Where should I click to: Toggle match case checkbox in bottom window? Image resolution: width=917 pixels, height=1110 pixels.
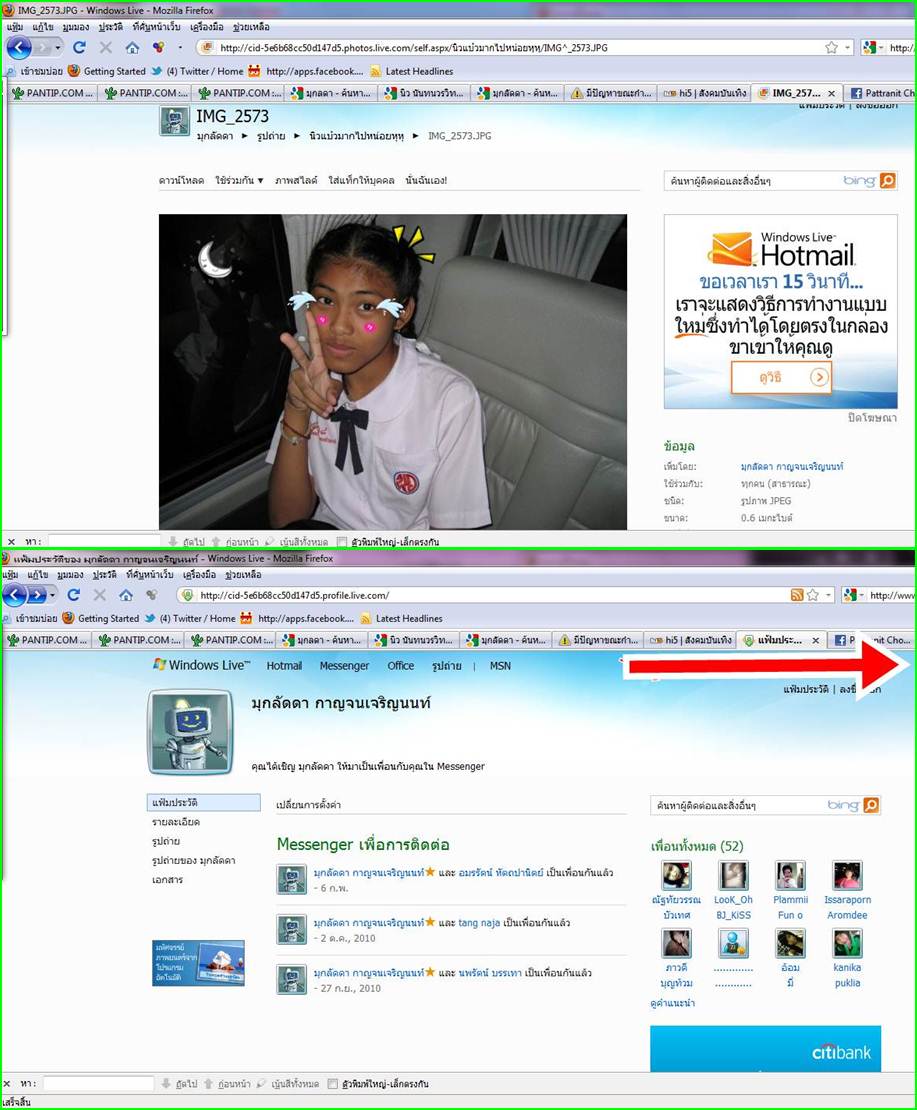pyautogui.click(x=333, y=1084)
